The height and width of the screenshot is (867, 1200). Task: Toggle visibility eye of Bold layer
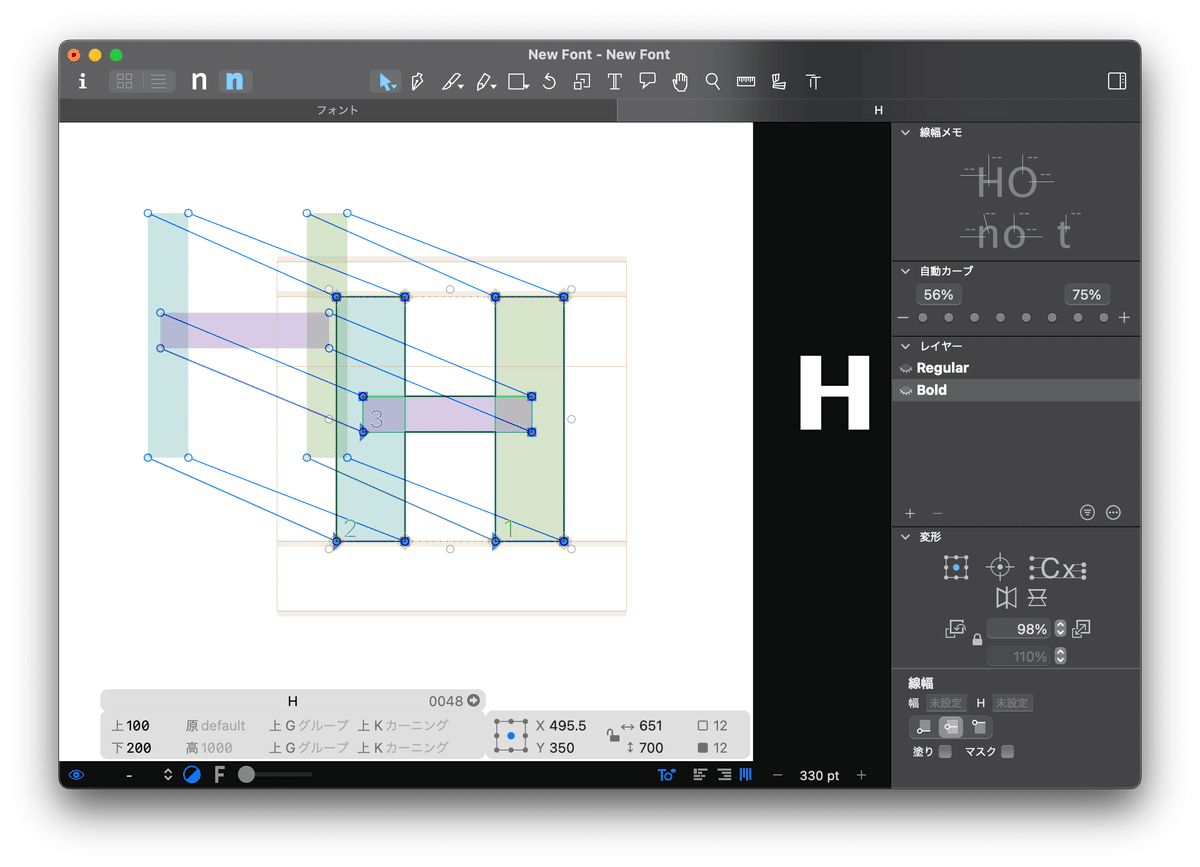tap(906, 390)
